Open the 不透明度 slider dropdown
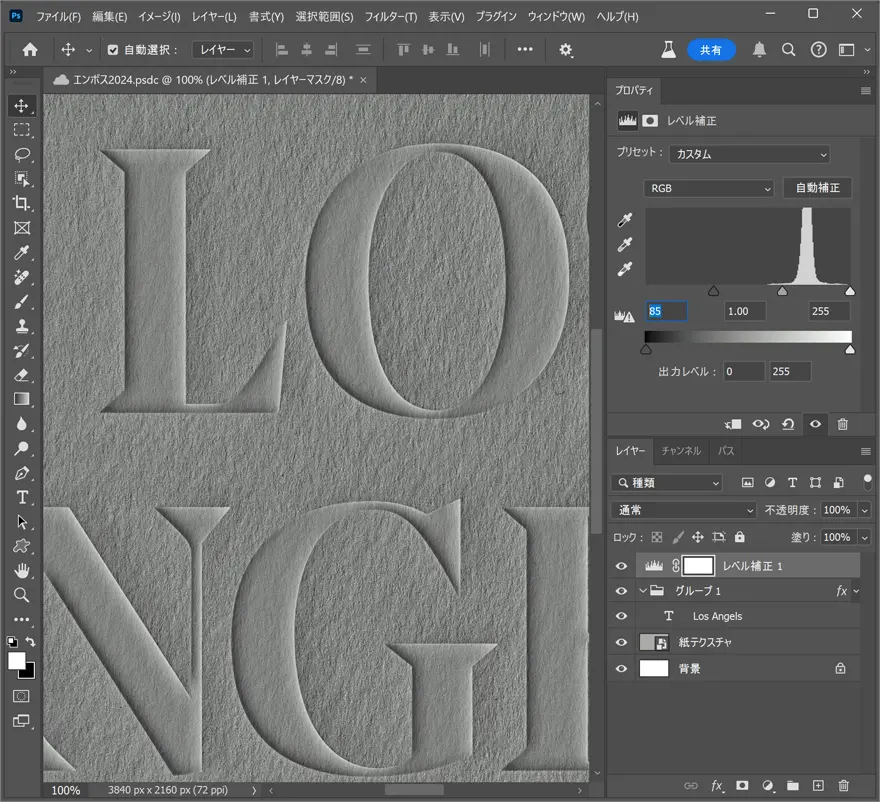 [x=864, y=510]
